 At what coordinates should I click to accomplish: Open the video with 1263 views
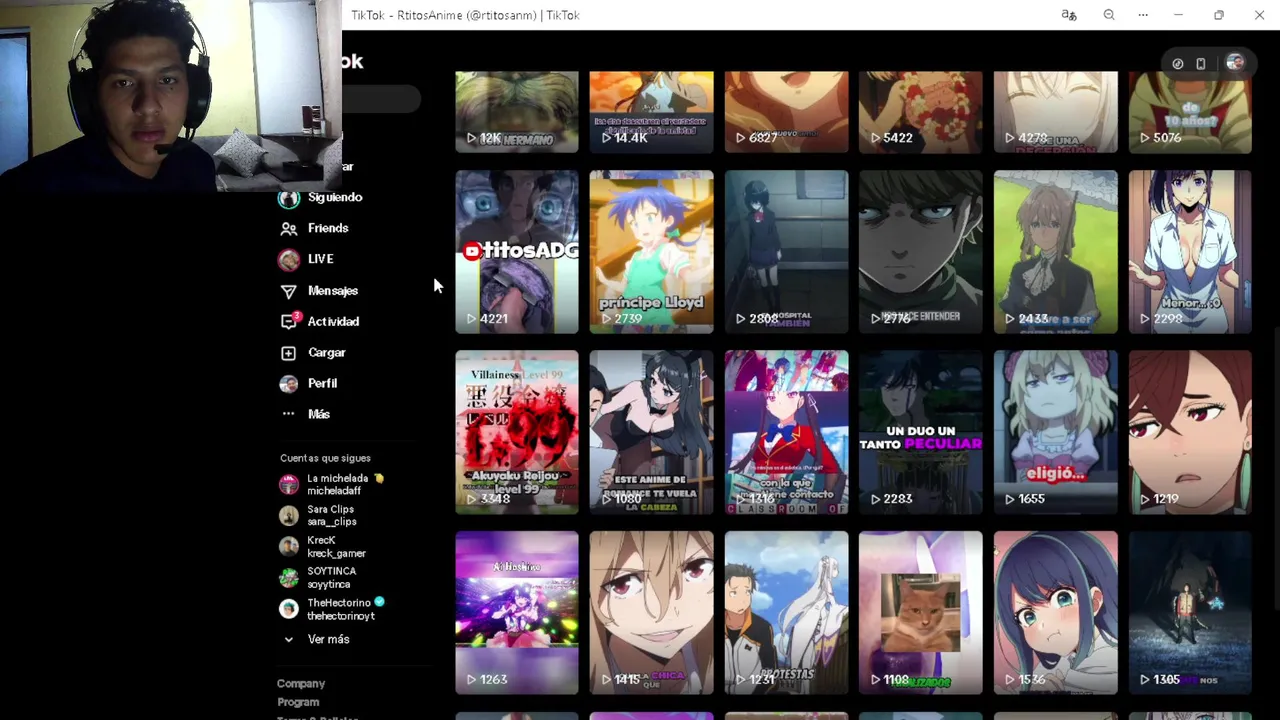pos(517,613)
